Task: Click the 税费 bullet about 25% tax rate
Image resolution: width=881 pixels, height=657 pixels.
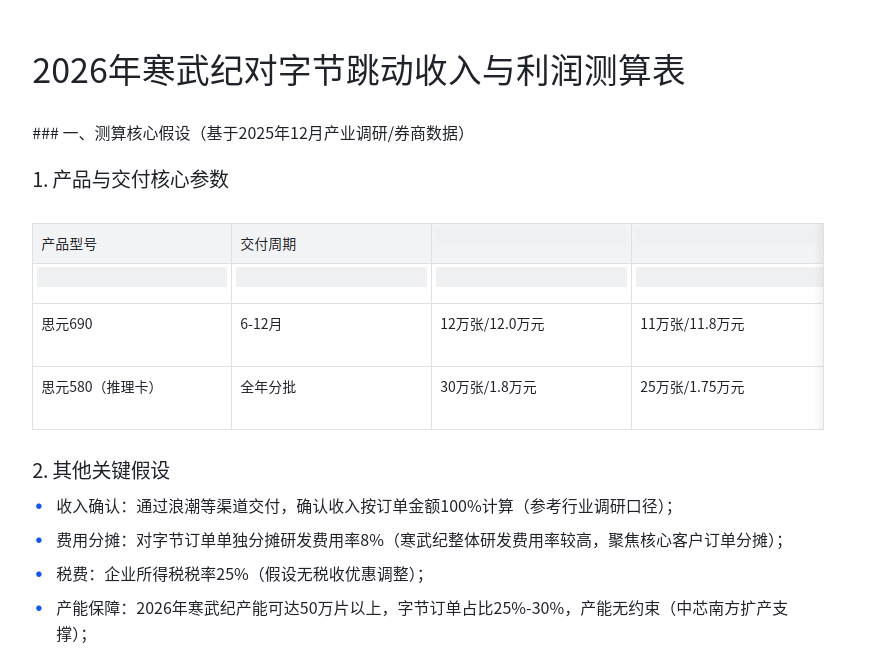Action: [240, 574]
